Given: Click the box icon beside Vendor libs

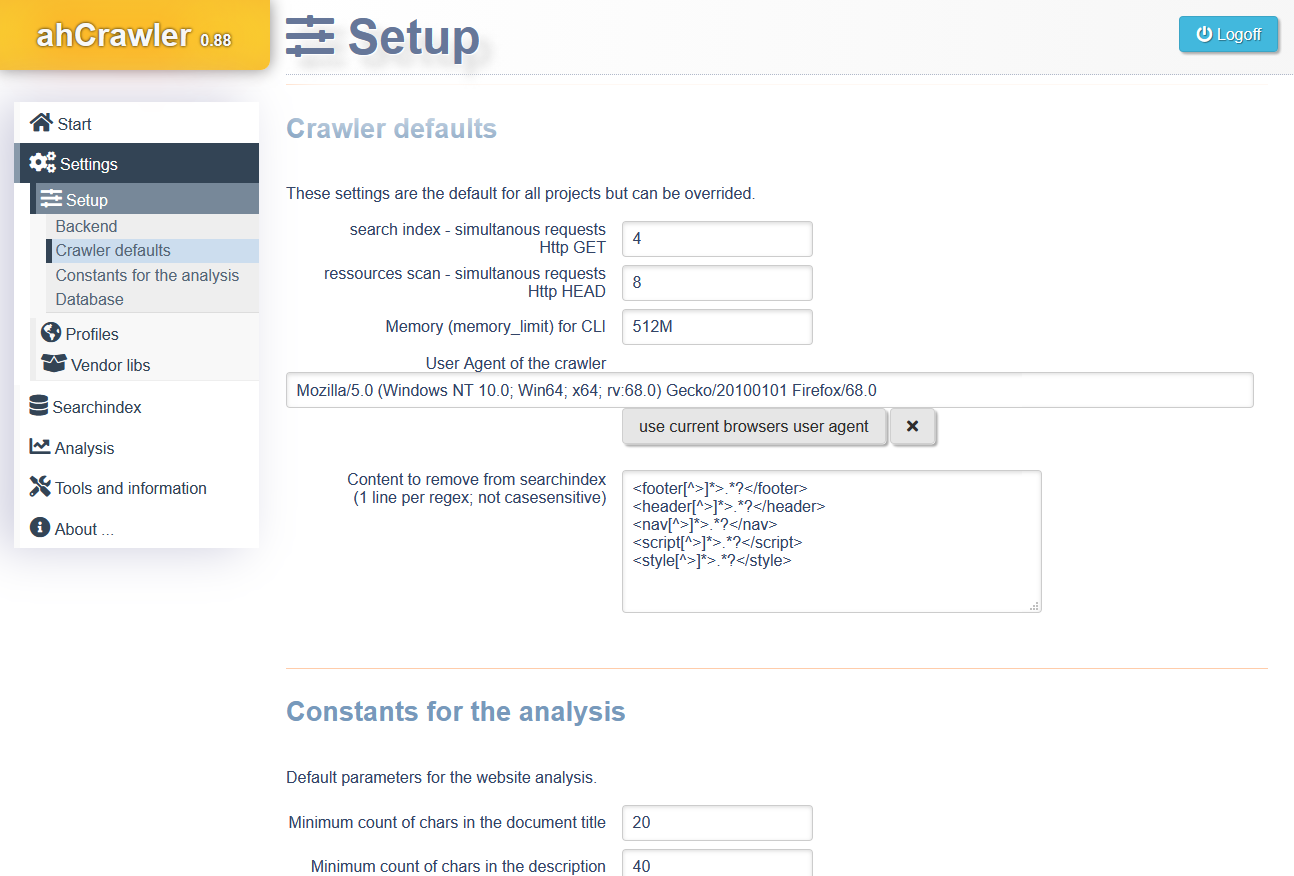Looking at the screenshot, I should tap(54, 364).
